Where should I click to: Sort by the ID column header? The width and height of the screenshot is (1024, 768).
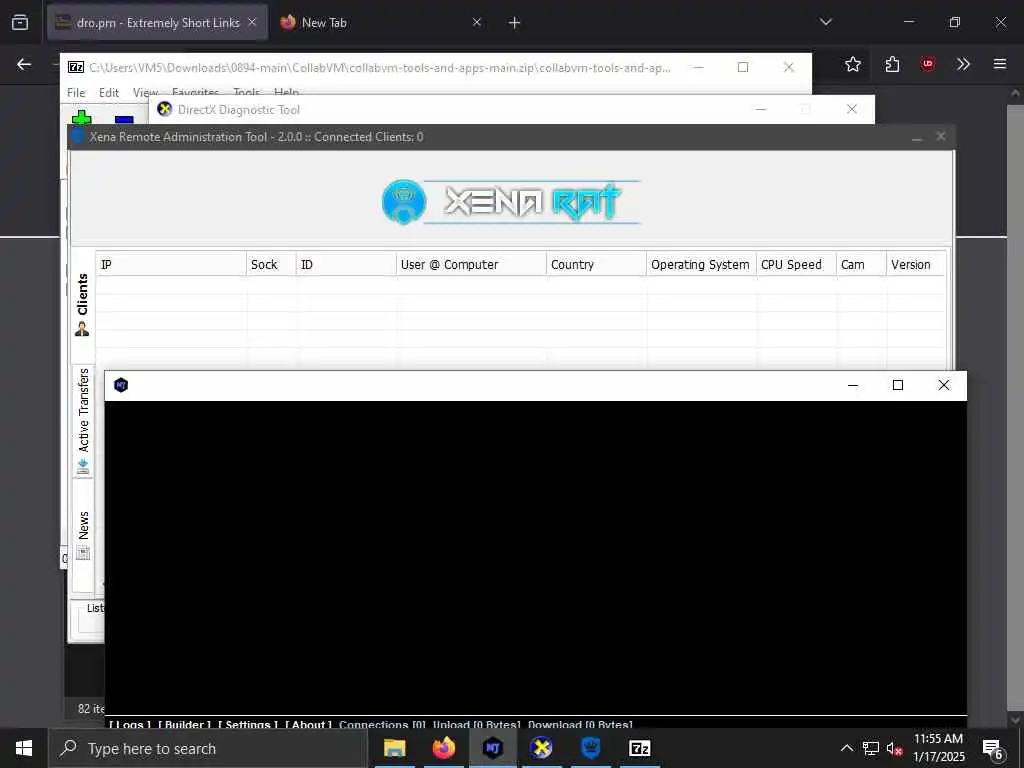[x=346, y=264]
